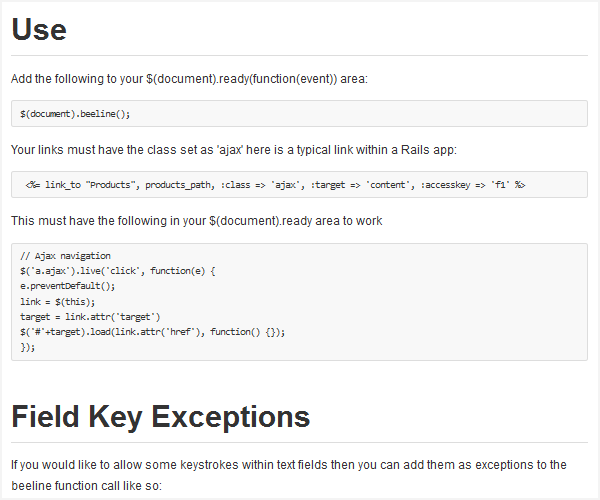Click the "Your links must have the class" paragraph

(x=234, y=150)
